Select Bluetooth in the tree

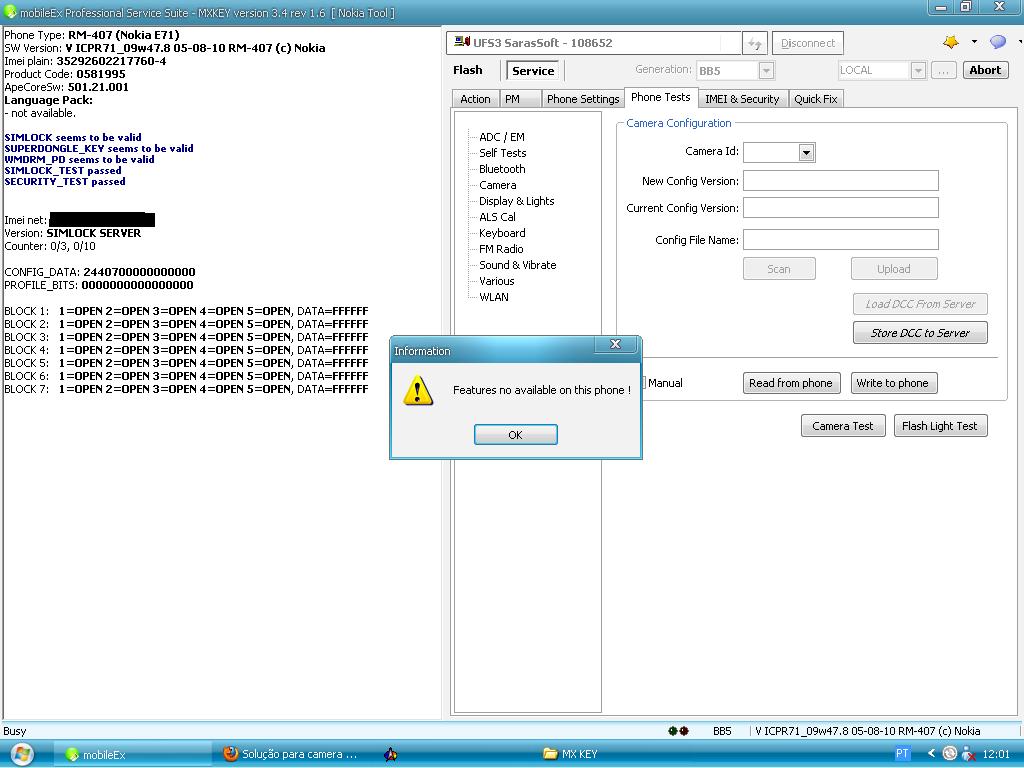click(x=502, y=168)
